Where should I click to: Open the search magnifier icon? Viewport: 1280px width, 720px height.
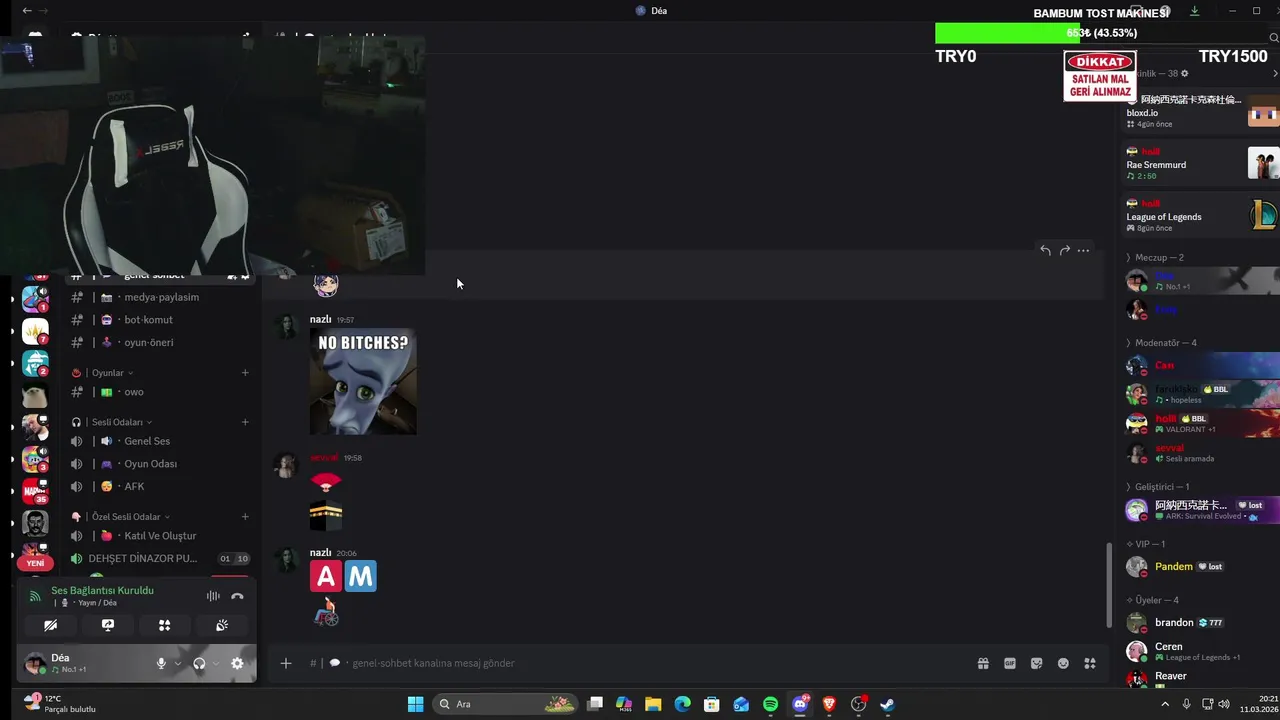(x=1273, y=38)
